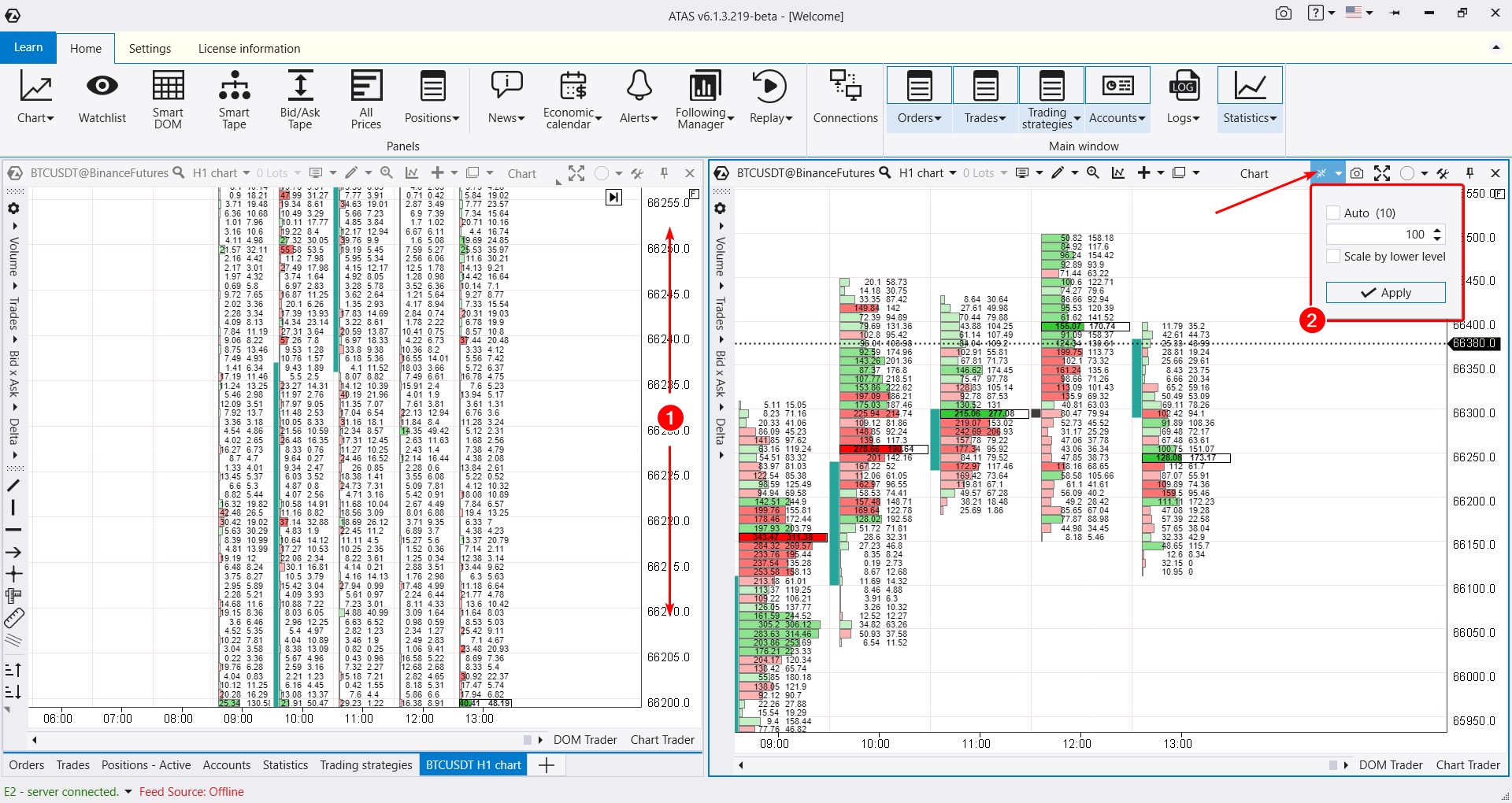Image resolution: width=1512 pixels, height=803 pixels.
Task: Click Chart Trader in right chart
Action: (1468, 765)
